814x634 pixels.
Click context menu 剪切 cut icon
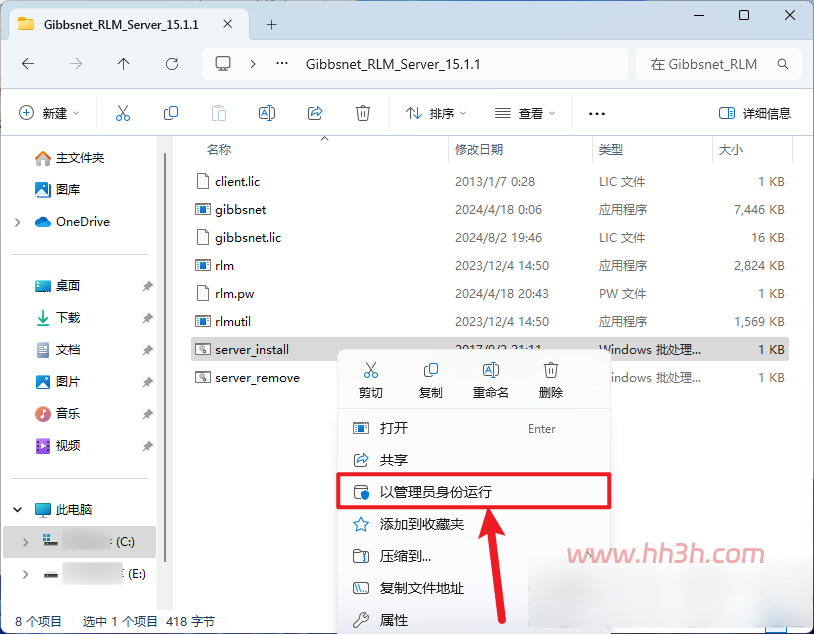[371, 370]
